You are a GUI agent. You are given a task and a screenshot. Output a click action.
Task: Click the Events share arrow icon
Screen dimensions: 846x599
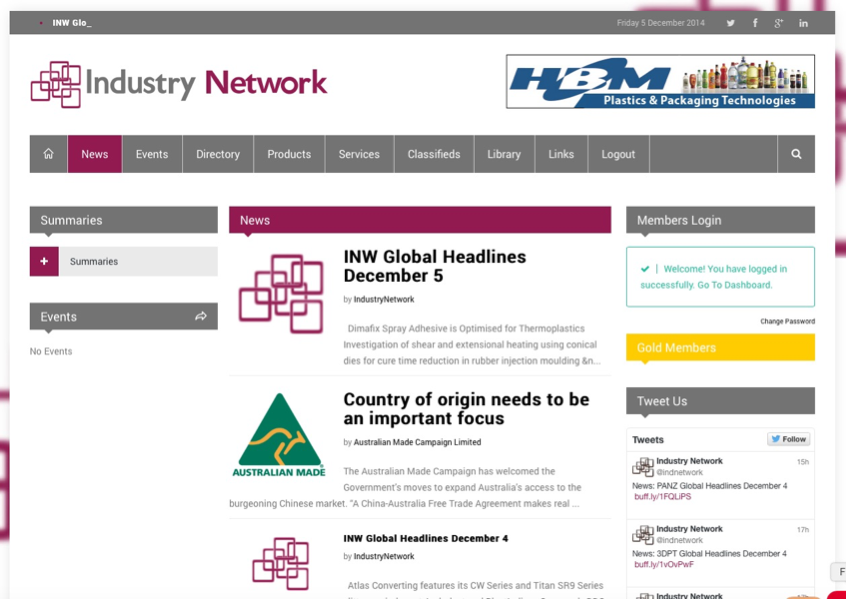201,316
